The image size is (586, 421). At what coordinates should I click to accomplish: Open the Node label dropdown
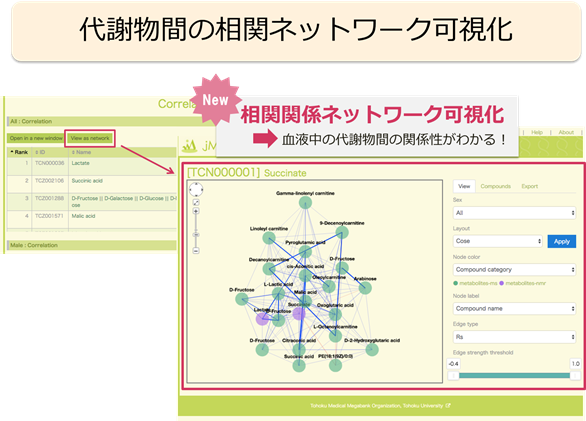tap(514, 308)
